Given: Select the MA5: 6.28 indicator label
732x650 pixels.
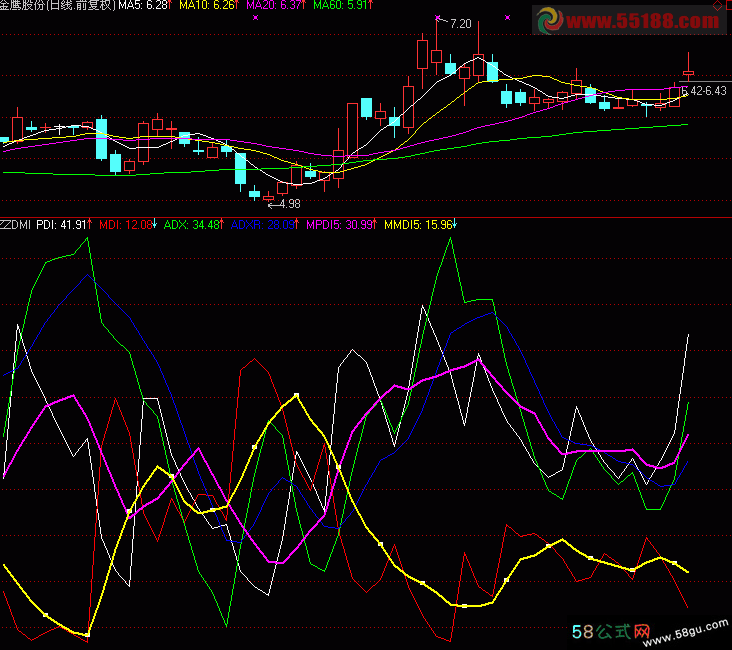Looking at the screenshot, I should [x=144, y=6].
